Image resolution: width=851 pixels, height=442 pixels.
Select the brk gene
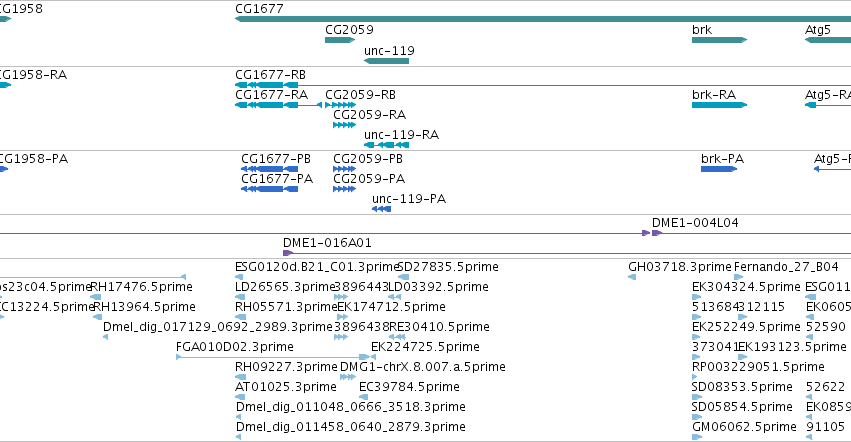[x=719, y=40]
